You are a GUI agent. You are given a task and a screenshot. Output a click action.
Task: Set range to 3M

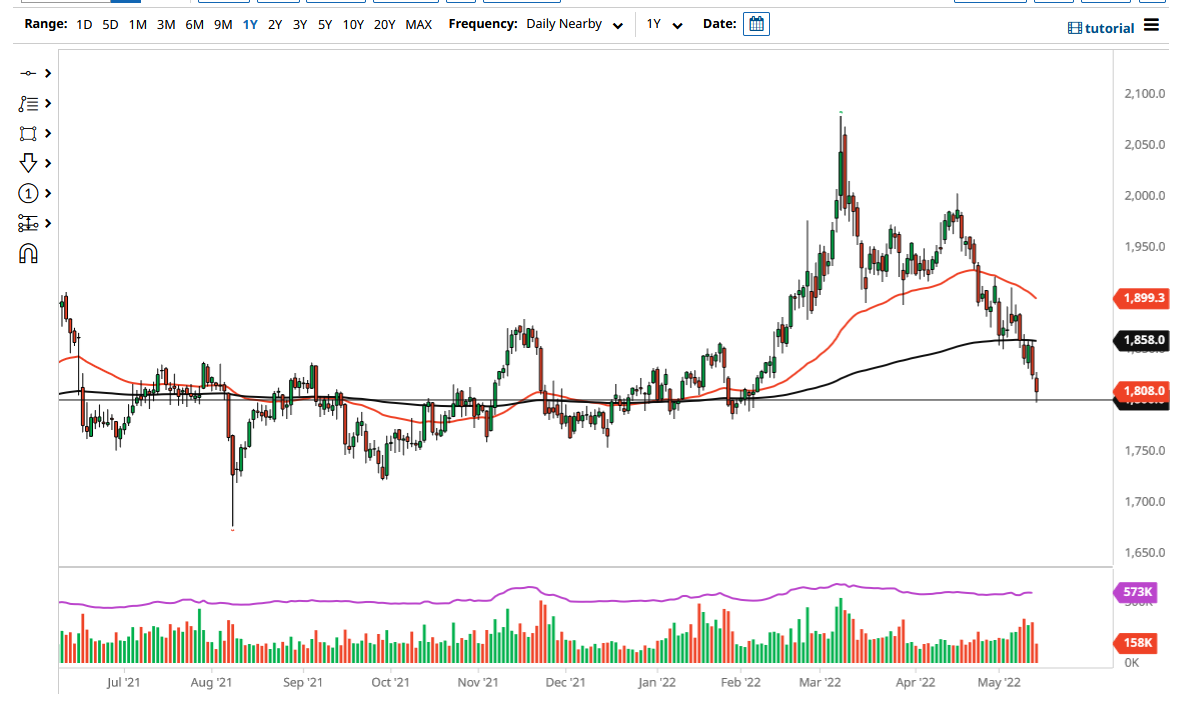tap(166, 25)
